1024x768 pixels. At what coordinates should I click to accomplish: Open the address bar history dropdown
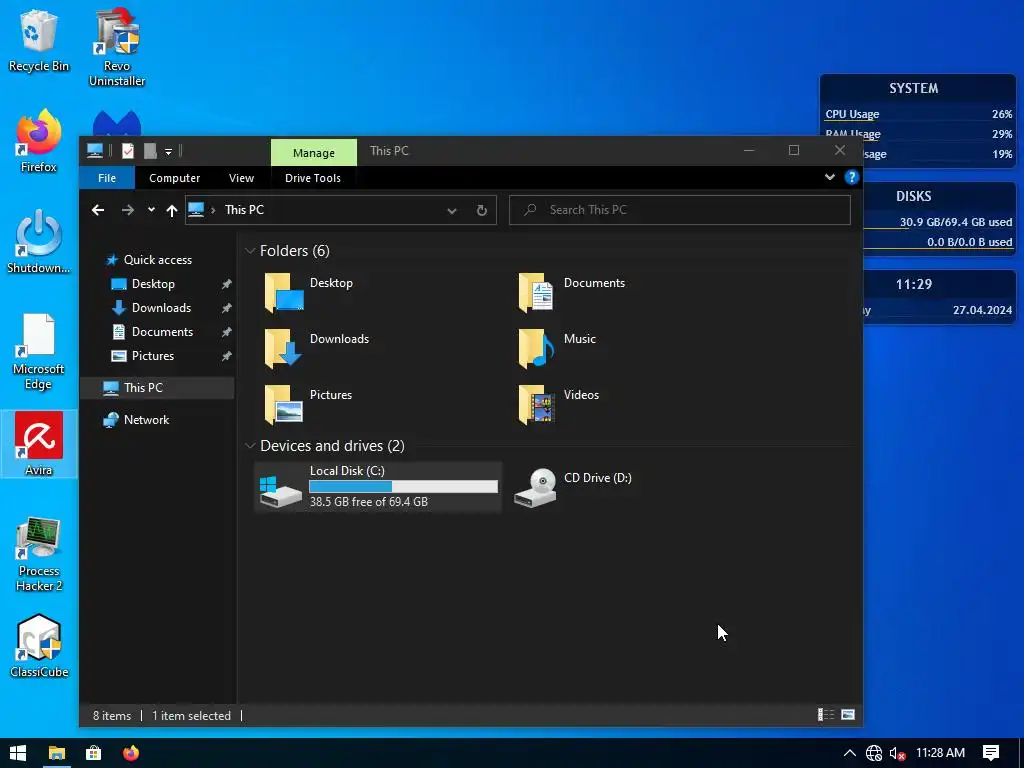tap(451, 210)
